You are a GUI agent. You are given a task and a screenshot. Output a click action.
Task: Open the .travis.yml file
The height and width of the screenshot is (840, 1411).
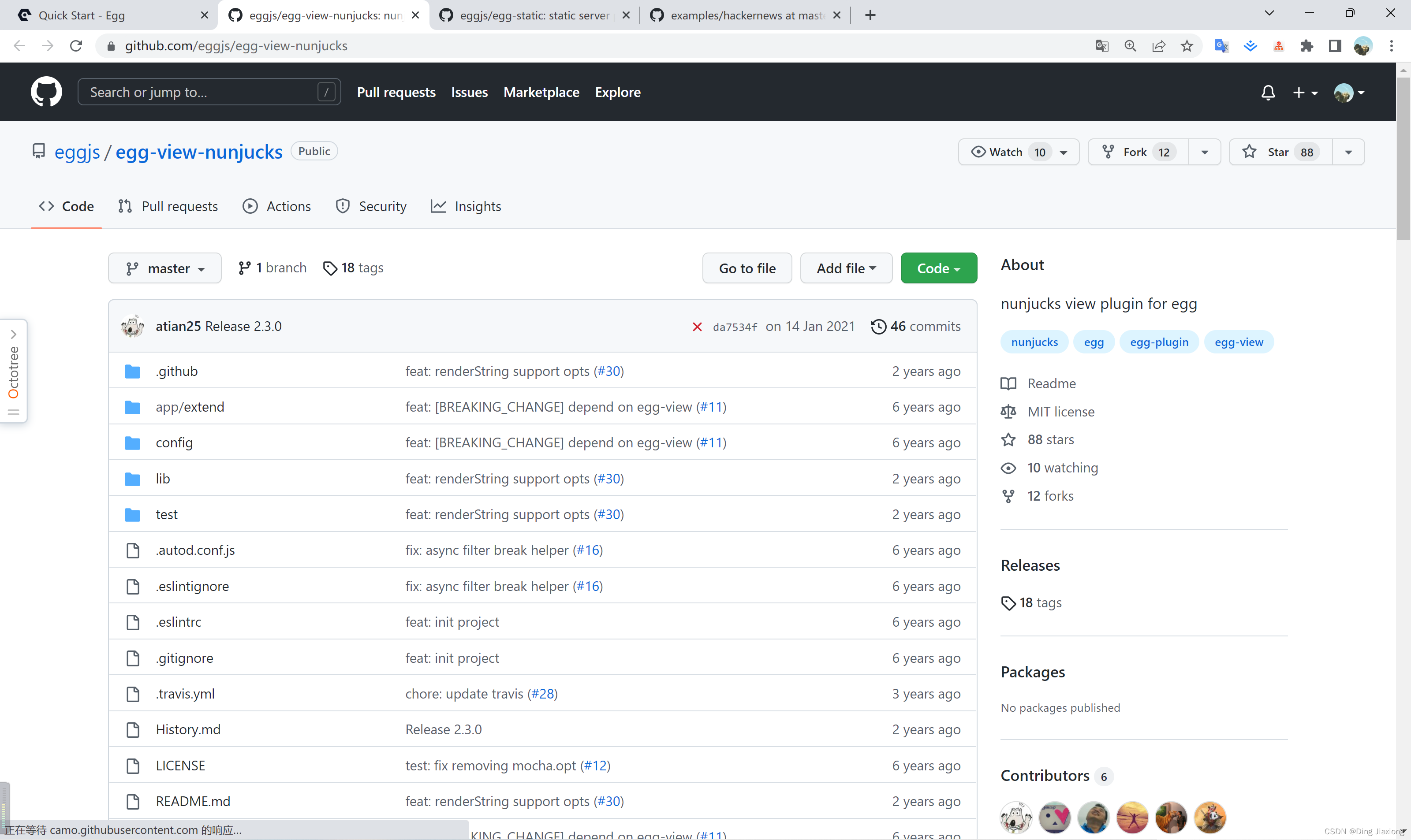pos(185,693)
